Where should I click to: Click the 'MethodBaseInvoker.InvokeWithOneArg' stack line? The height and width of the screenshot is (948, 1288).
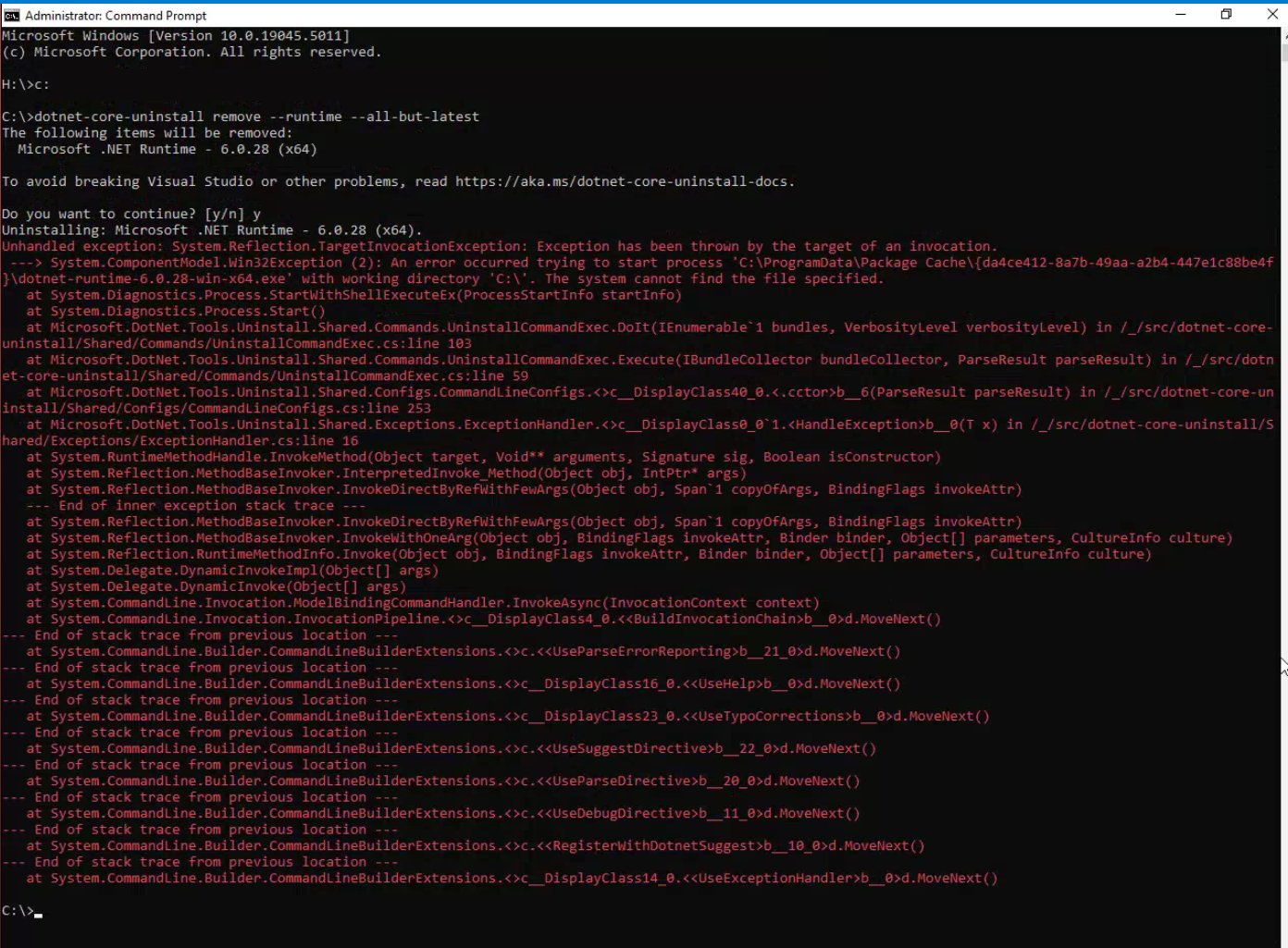tap(629, 537)
